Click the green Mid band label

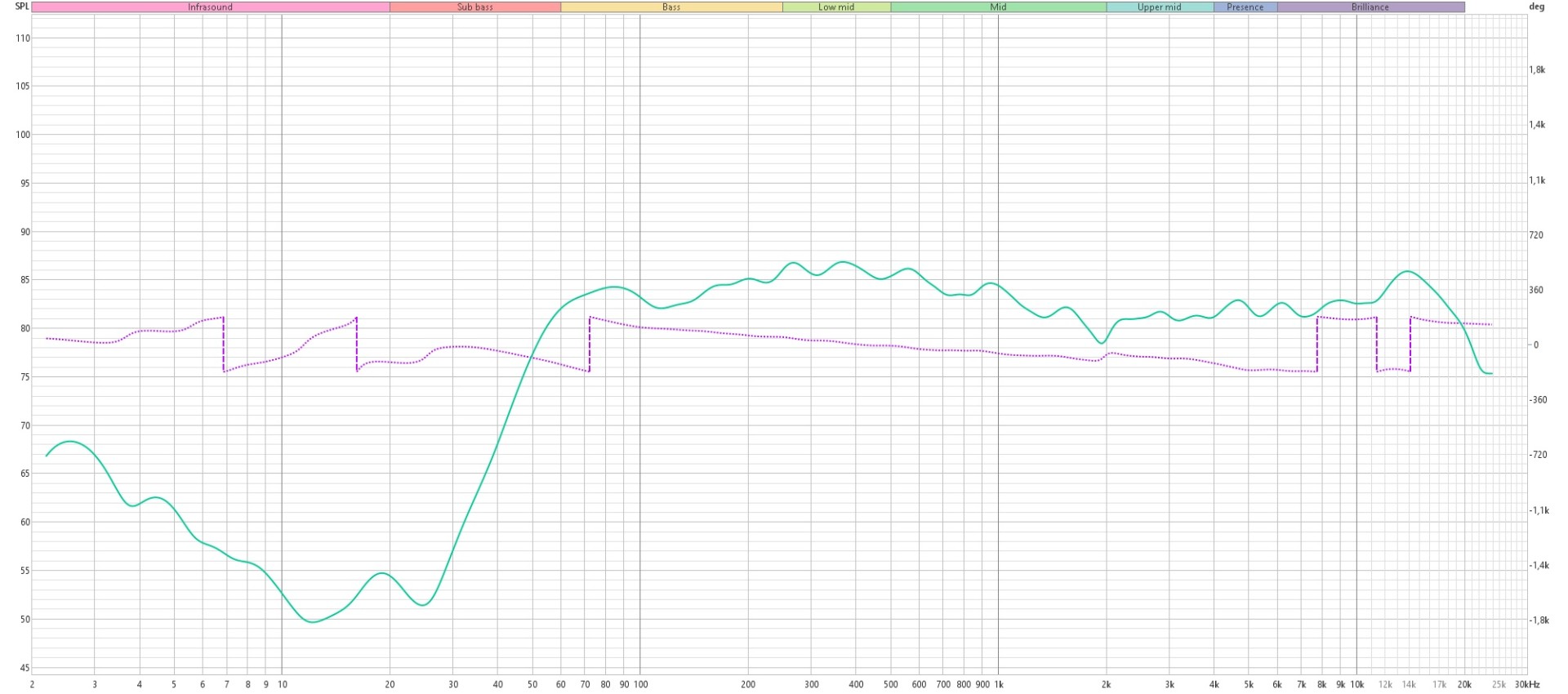[x=998, y=7]
